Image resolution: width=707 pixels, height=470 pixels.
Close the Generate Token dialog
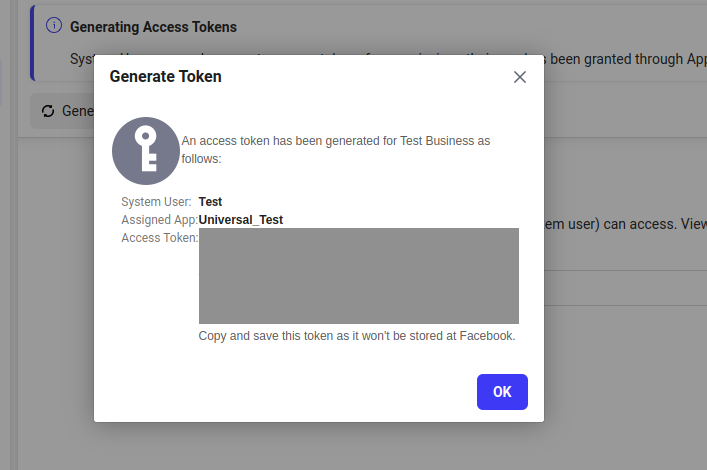pyautogui.click(x=520, y=77)
